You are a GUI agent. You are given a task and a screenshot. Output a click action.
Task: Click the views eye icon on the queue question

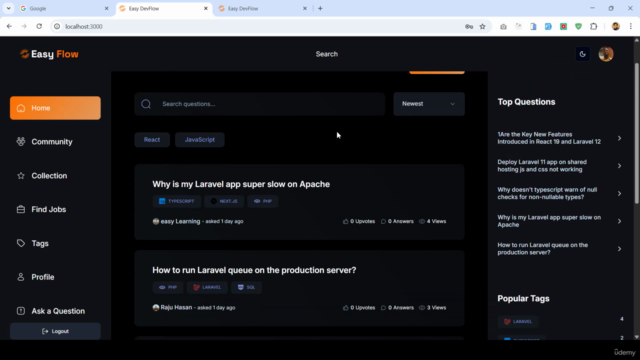(x=422, y=308)
